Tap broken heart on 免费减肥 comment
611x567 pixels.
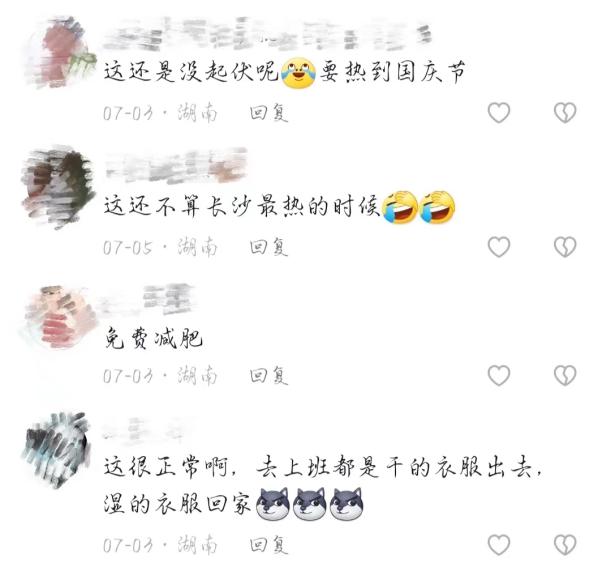pyautogui.click(x=565, y=375)
